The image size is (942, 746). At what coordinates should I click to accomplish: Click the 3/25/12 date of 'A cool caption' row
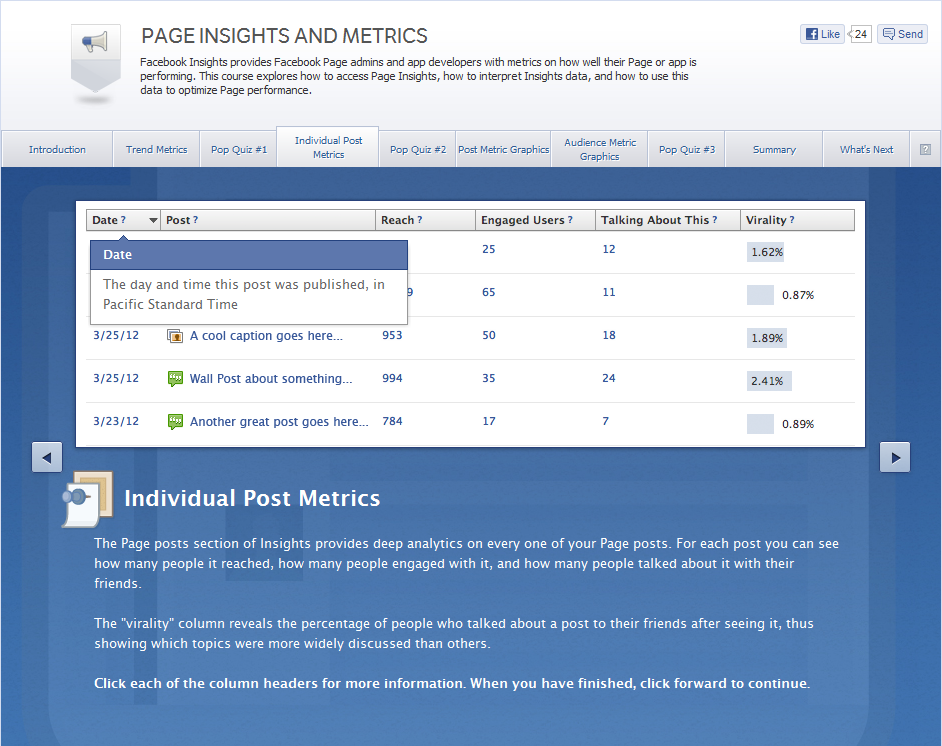[x=116, y=335]
